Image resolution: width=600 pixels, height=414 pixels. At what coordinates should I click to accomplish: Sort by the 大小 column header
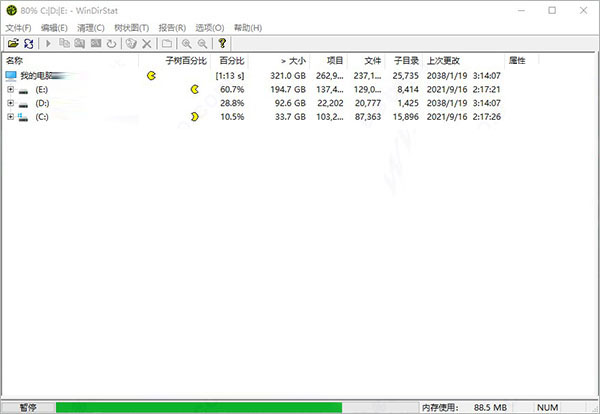pos(279,60)
